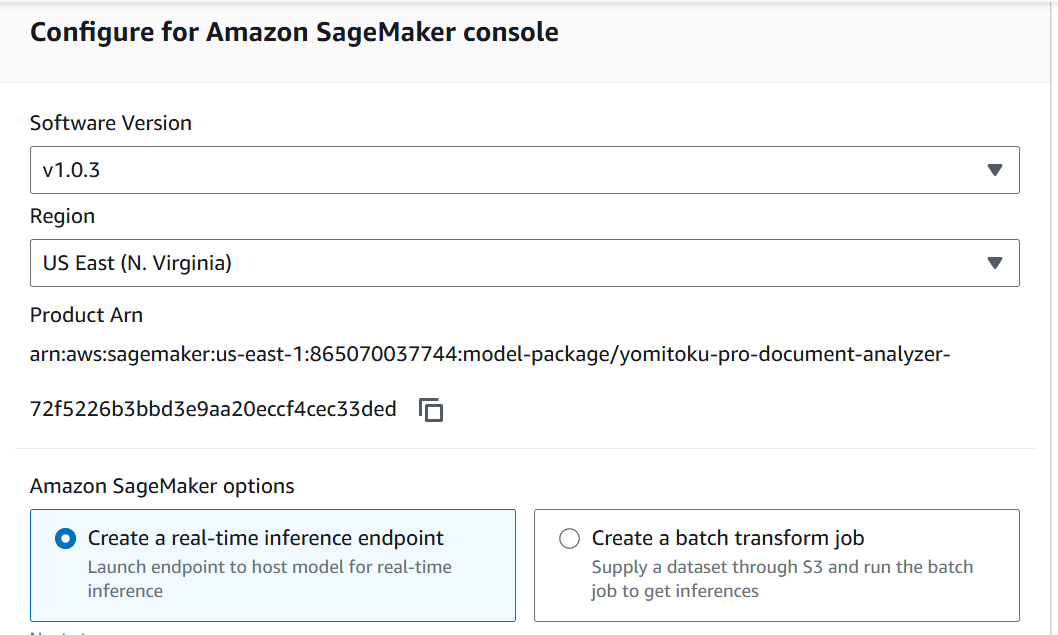Click the Software Version dropdown chevron

coord(994,170)
